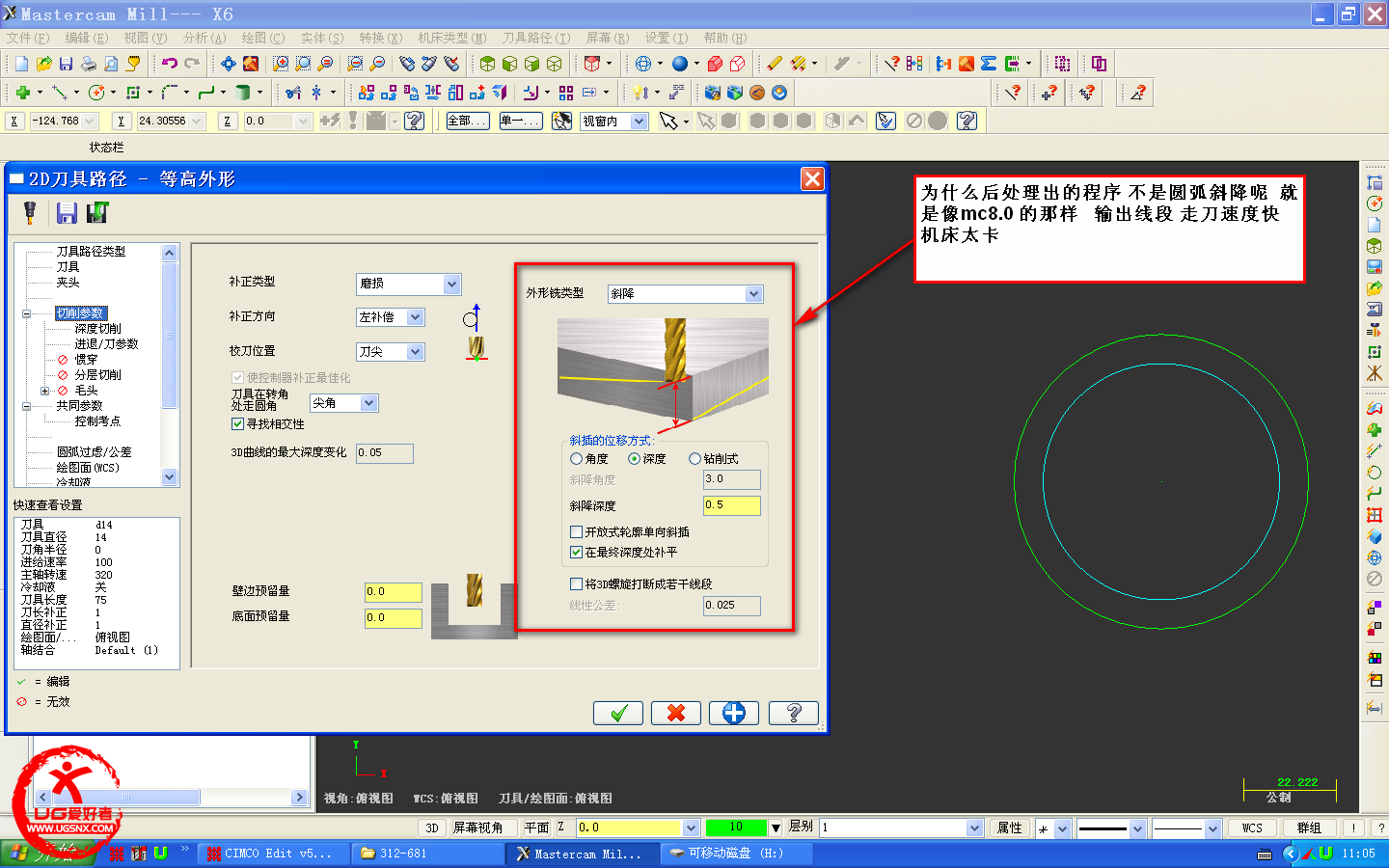1389x868 pixels.
Task: Select 深度切削 in the parameter tree
Action: click(x=98, y=329)
